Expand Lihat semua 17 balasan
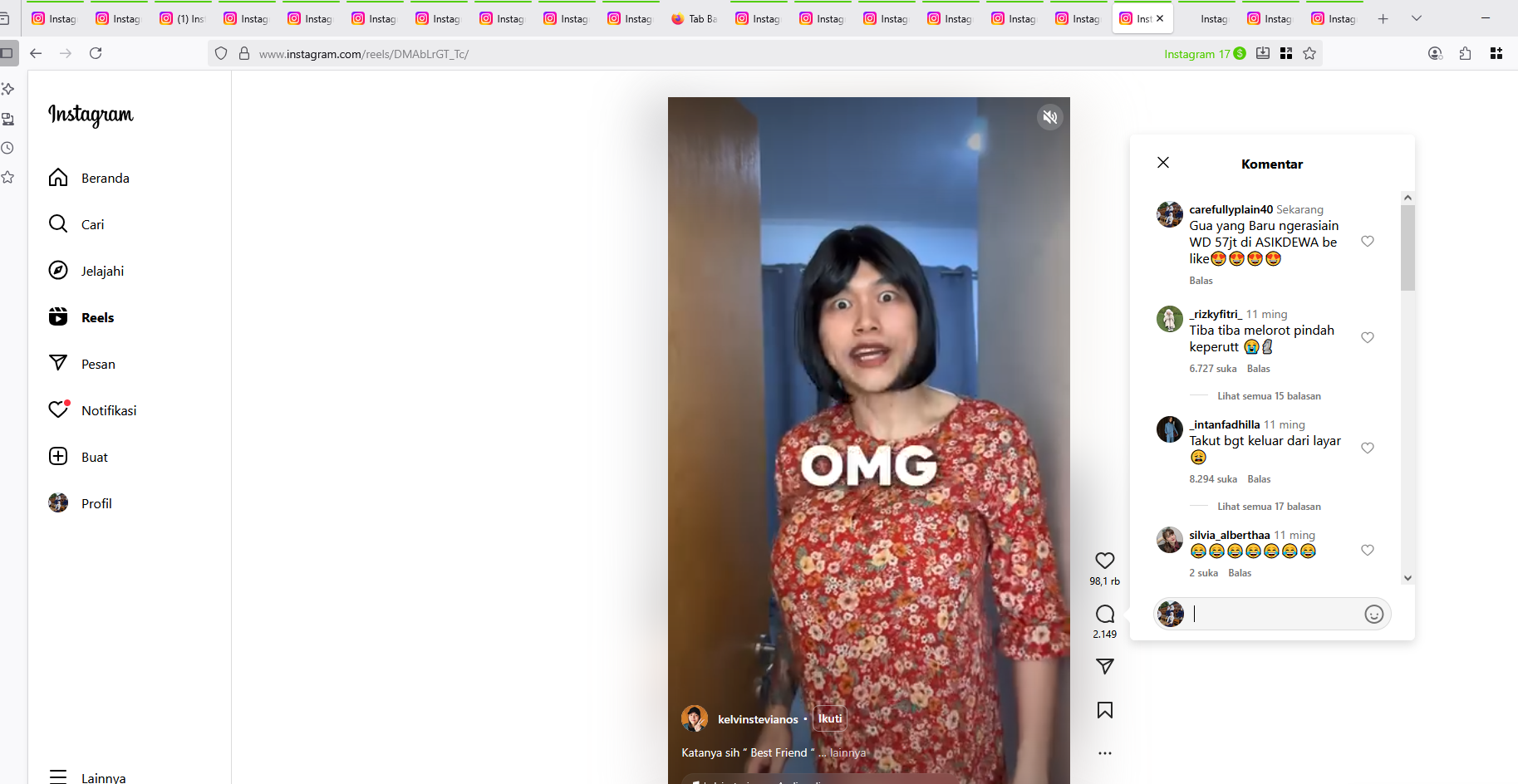 1269,507
